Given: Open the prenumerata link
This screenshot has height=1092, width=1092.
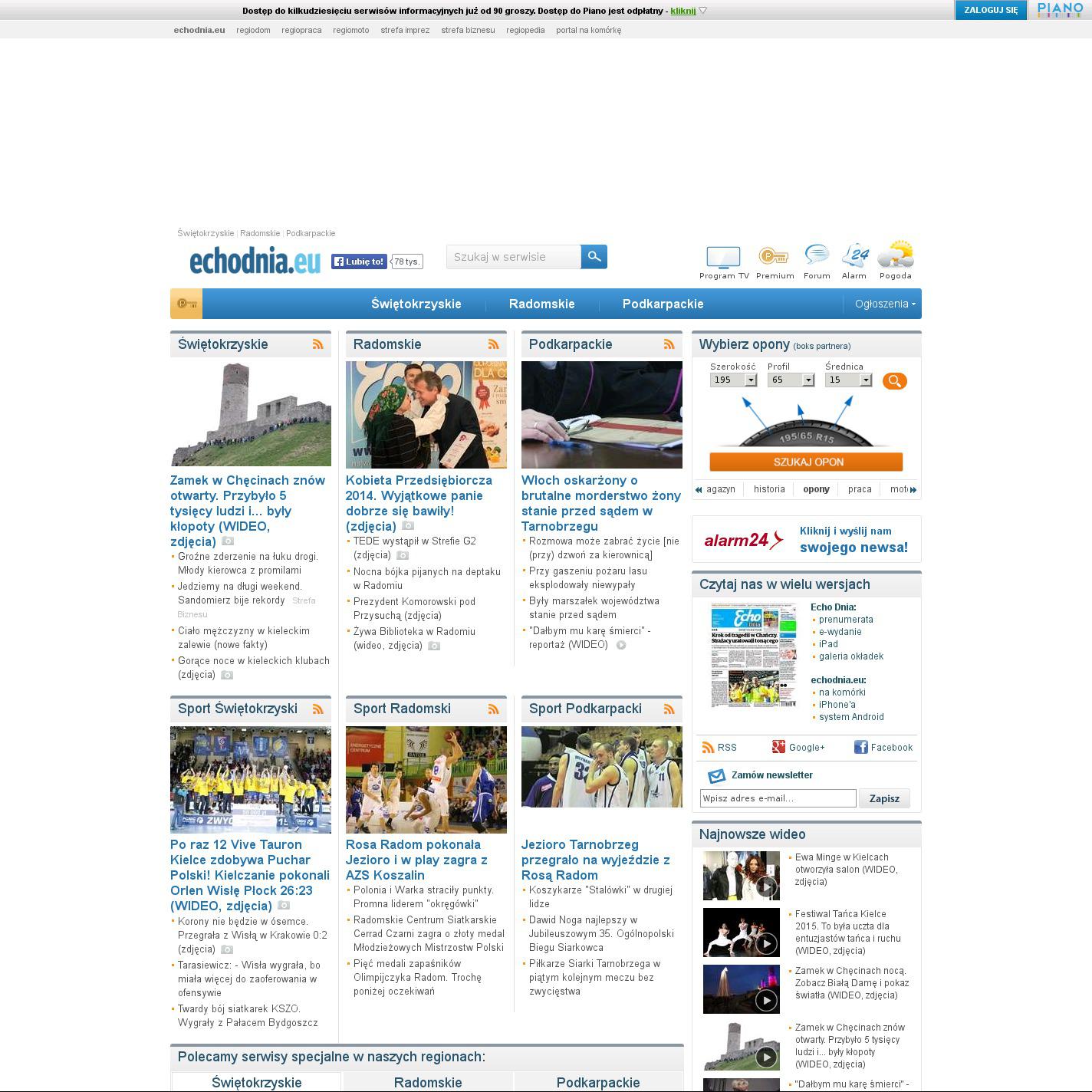Looking at the screenshot, I should (846, 620).
